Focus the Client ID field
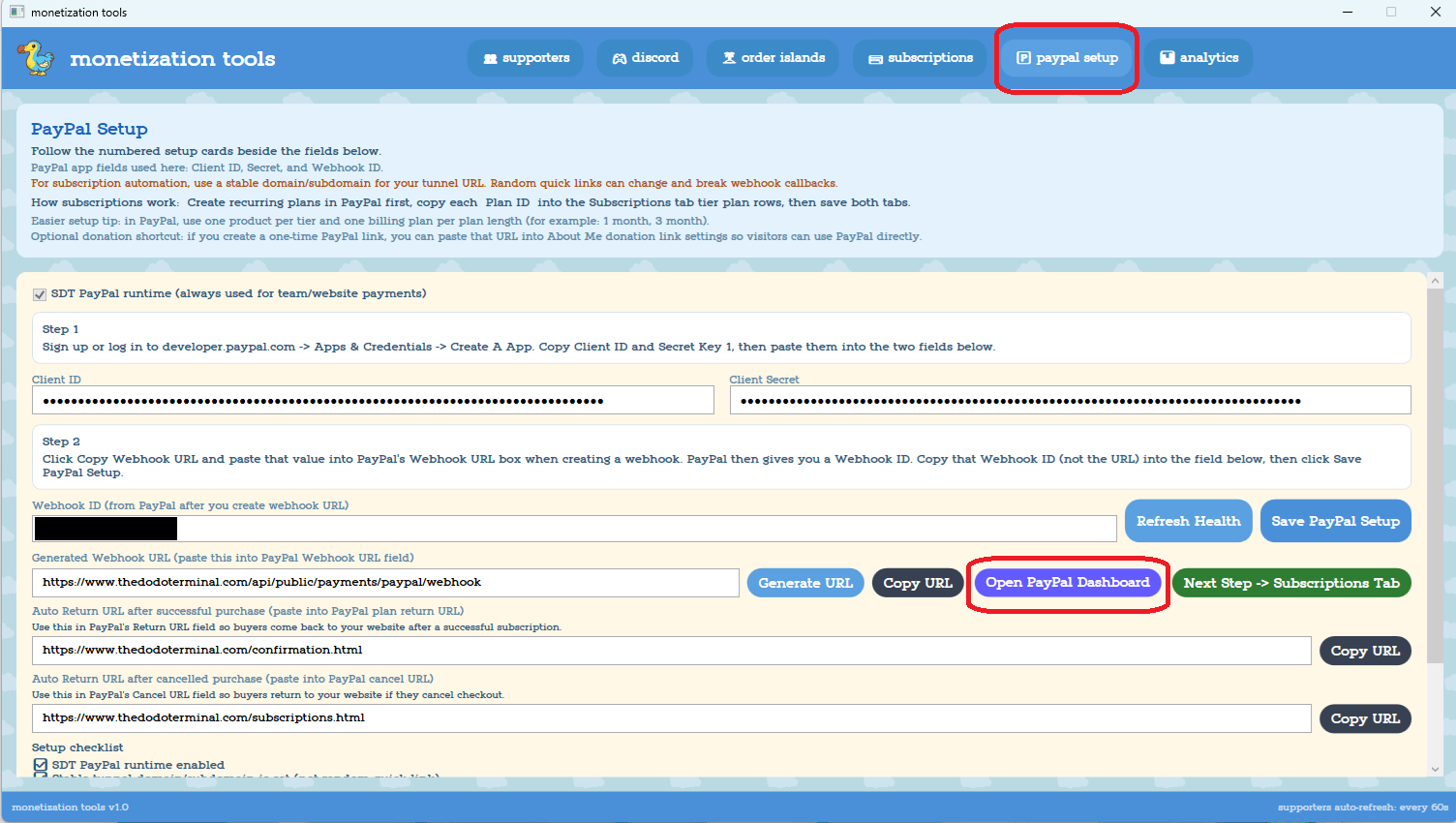 [x=373, y=400]
